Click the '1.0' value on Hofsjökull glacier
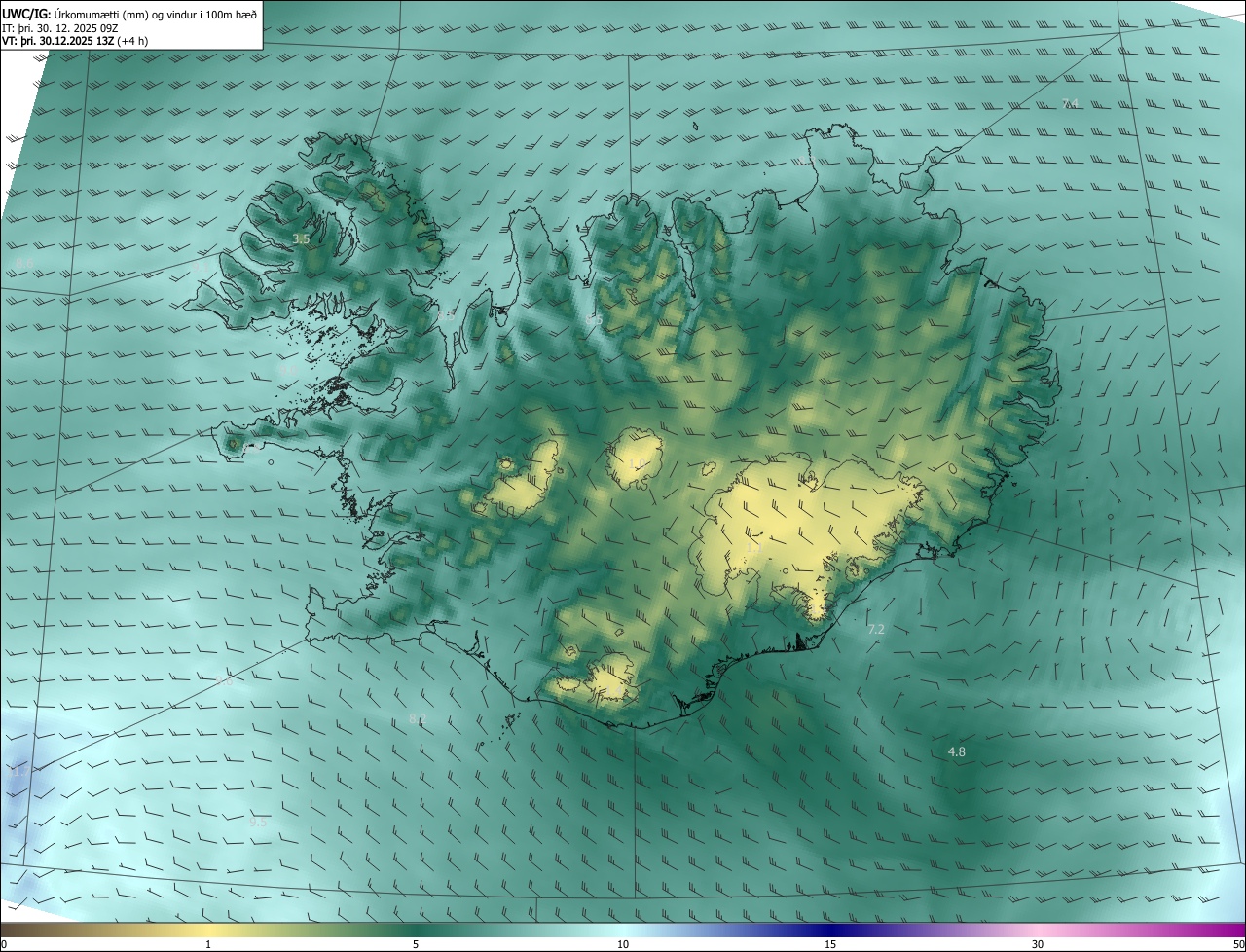 (638, 463)
